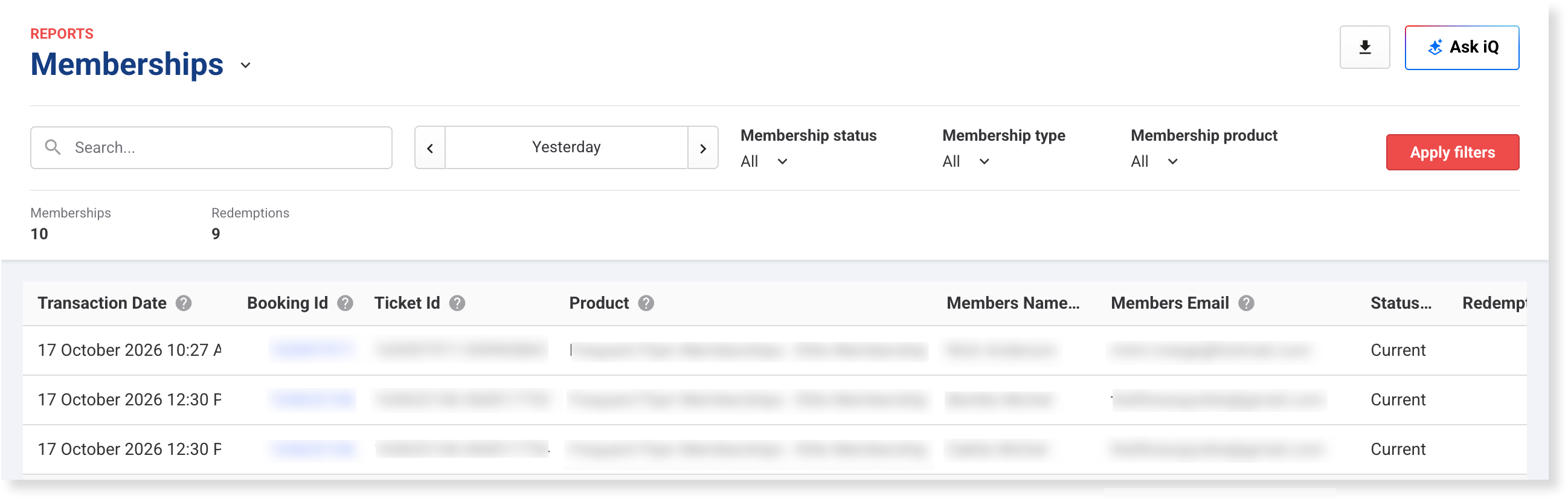This screenshot has height=499, width=1568.
Task: Click the Product column header
Action: [x=599, y=303]
